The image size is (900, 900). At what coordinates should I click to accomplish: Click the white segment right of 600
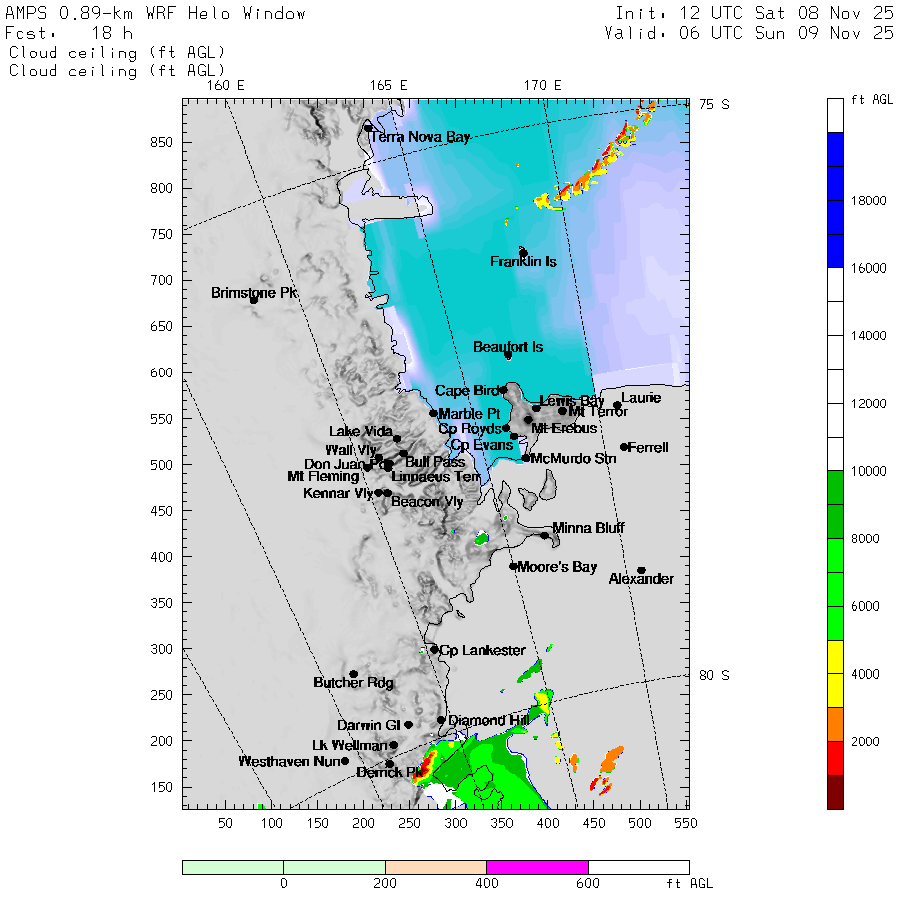(x=639, y=867)
